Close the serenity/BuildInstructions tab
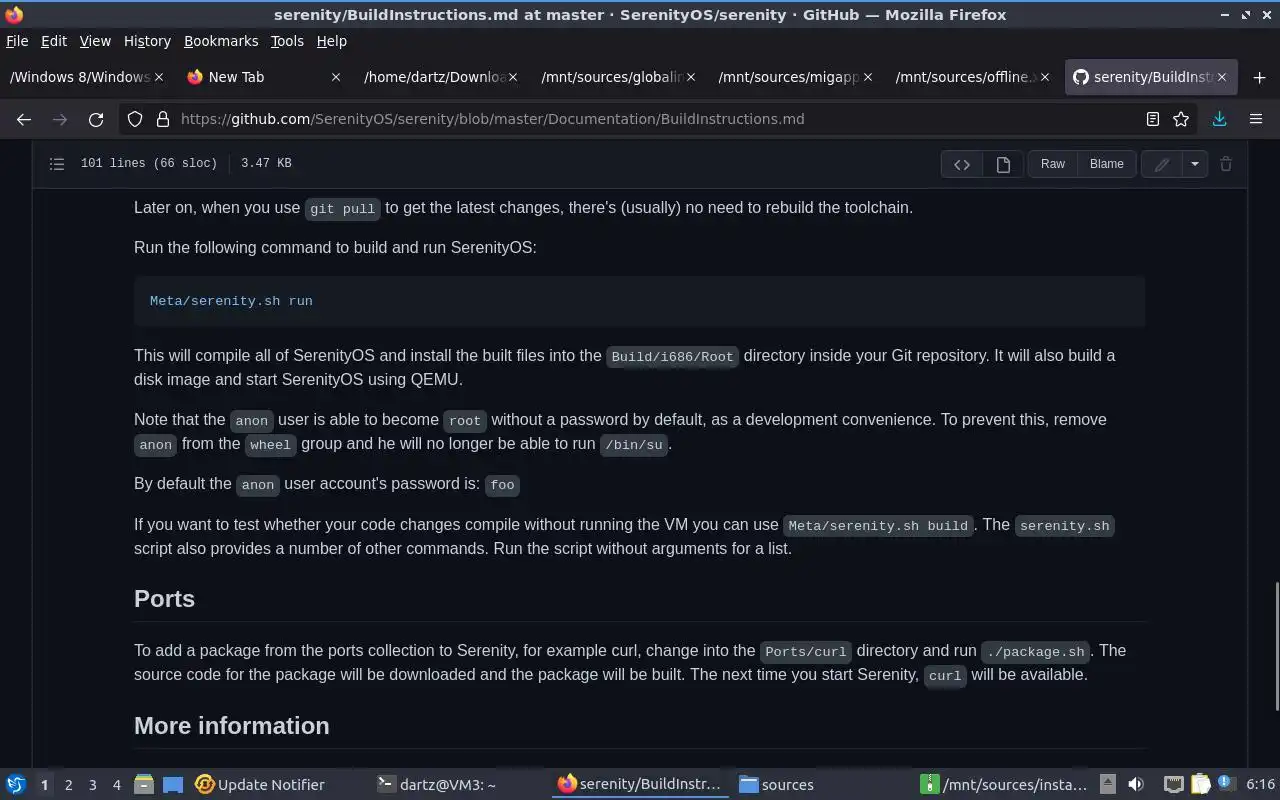Image resolution: width=1280 pixels, height=800 pixels. point(1221,77)
